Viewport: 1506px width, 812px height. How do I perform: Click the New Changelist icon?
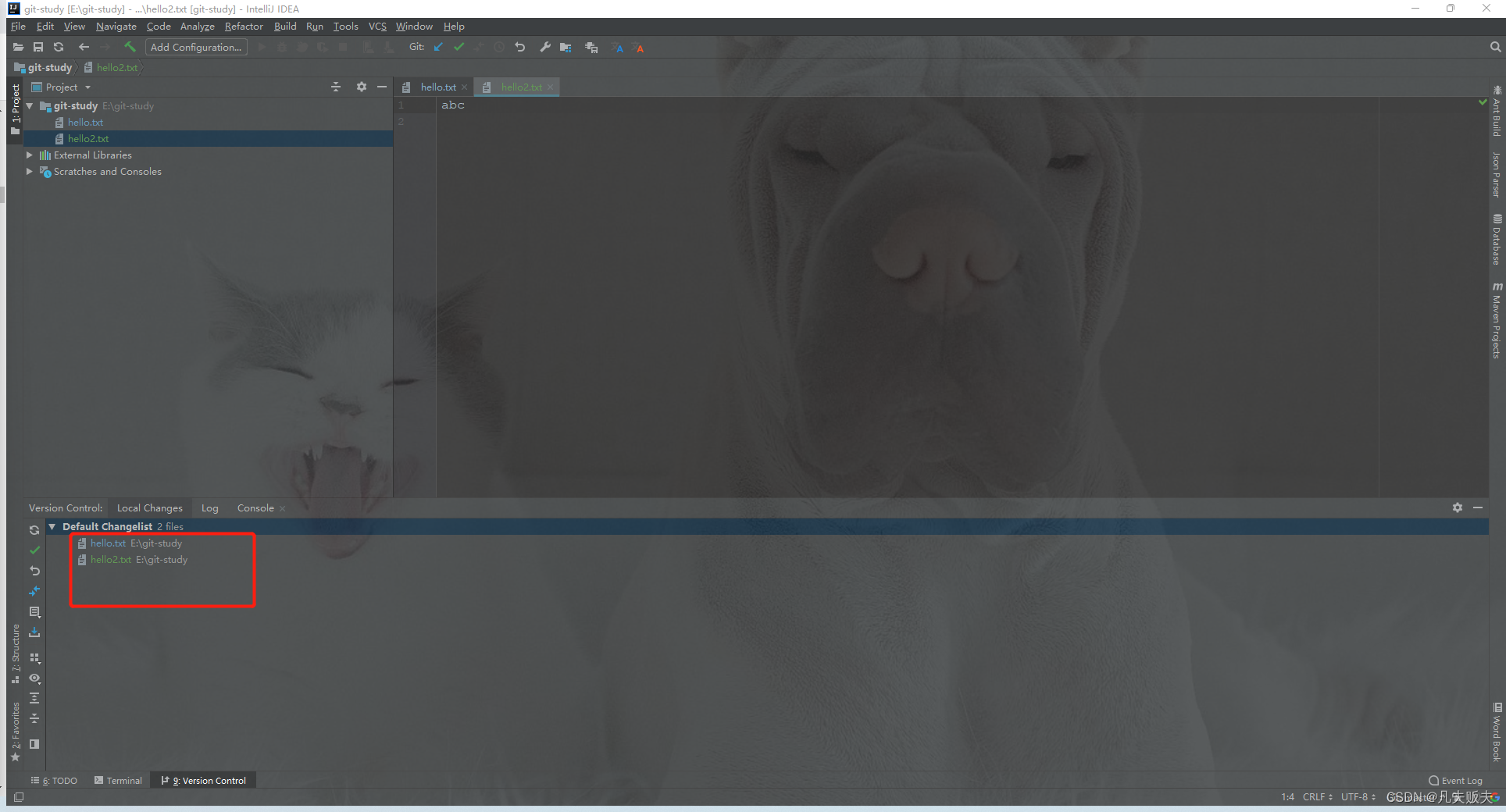34,612
